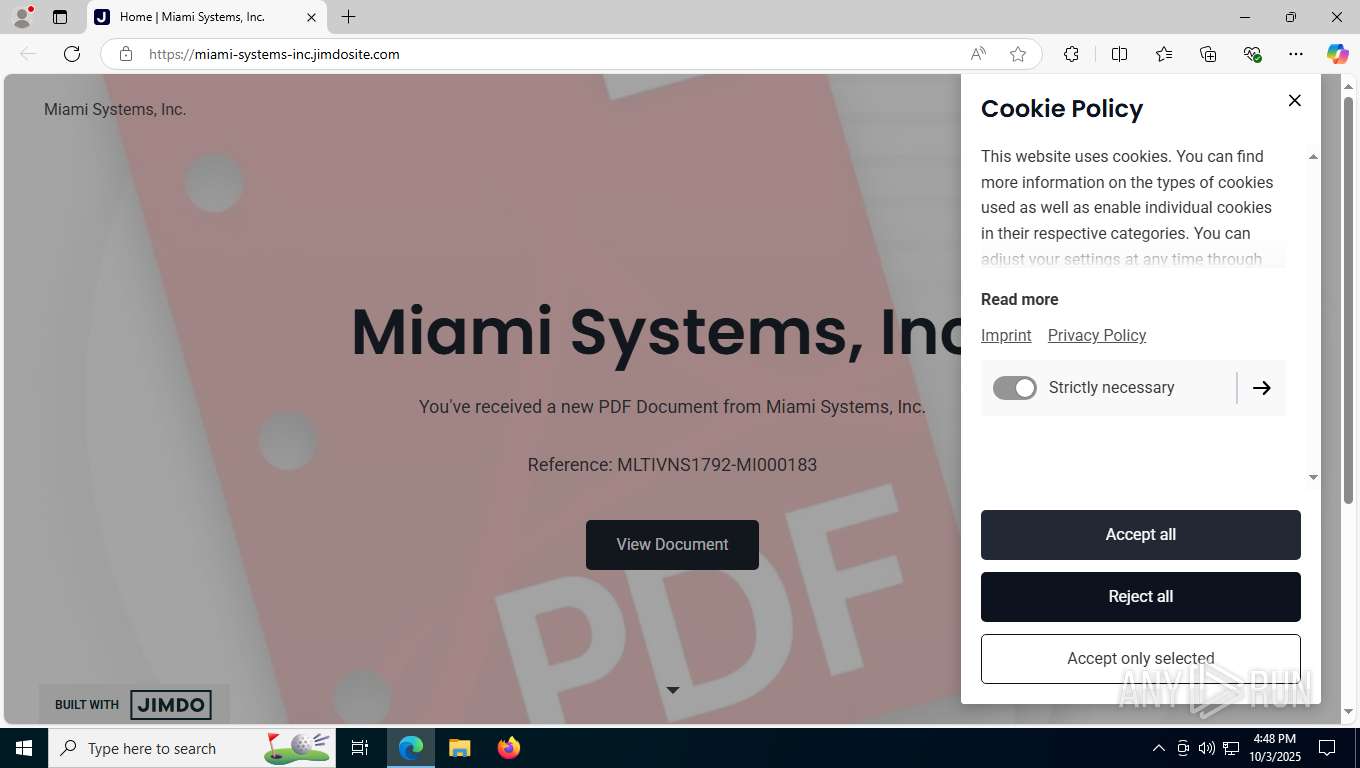The height and width of the screenshot is (768, 1360).
Task: Open Read Aloud in address bar
Action: 978,54
